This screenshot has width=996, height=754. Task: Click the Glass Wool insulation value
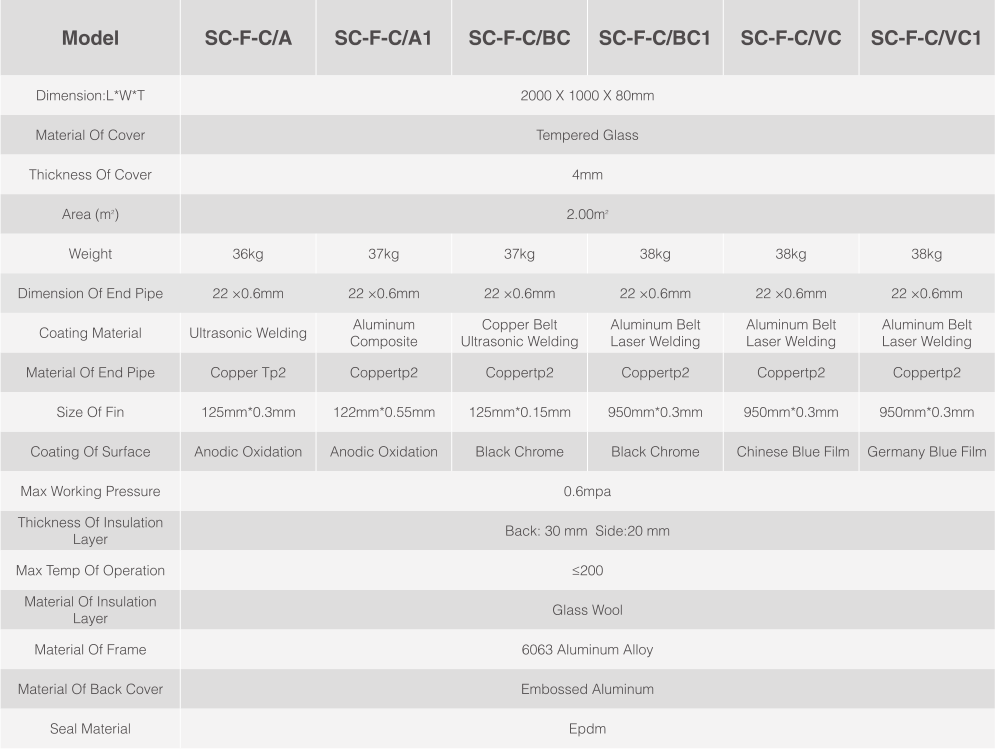pyautogui.click(x=588, y=610)
